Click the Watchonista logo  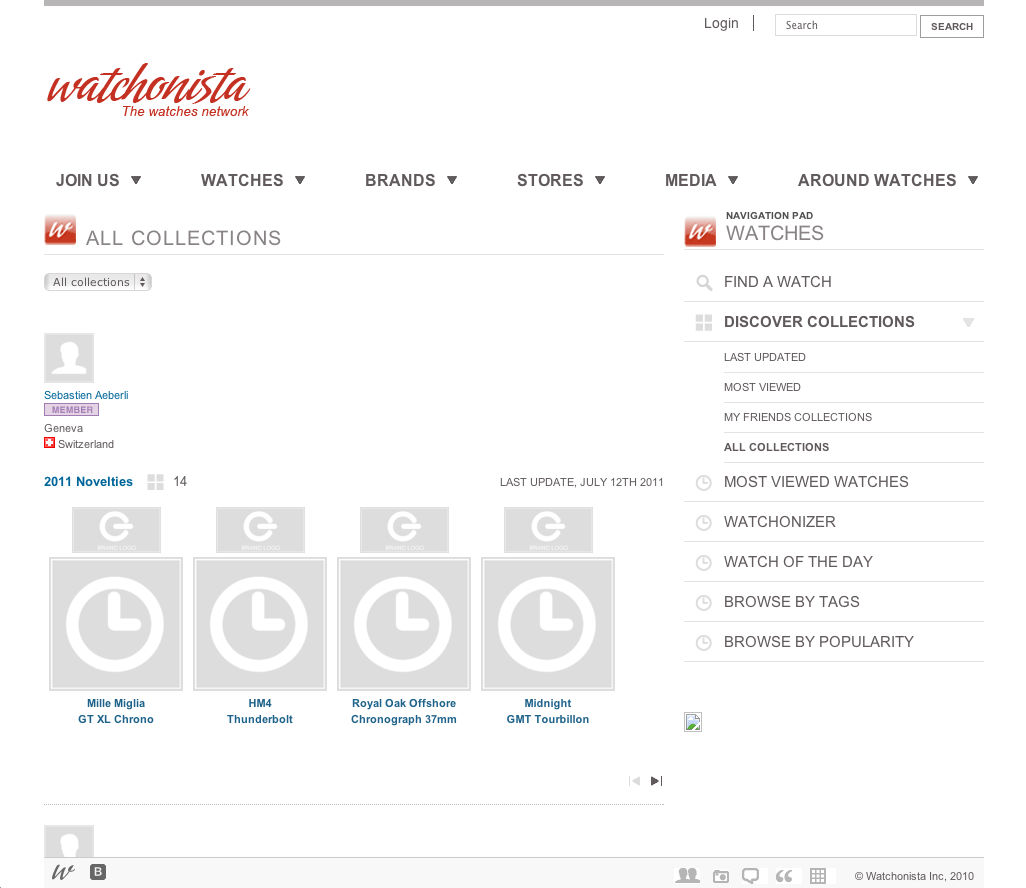[149, 91]
